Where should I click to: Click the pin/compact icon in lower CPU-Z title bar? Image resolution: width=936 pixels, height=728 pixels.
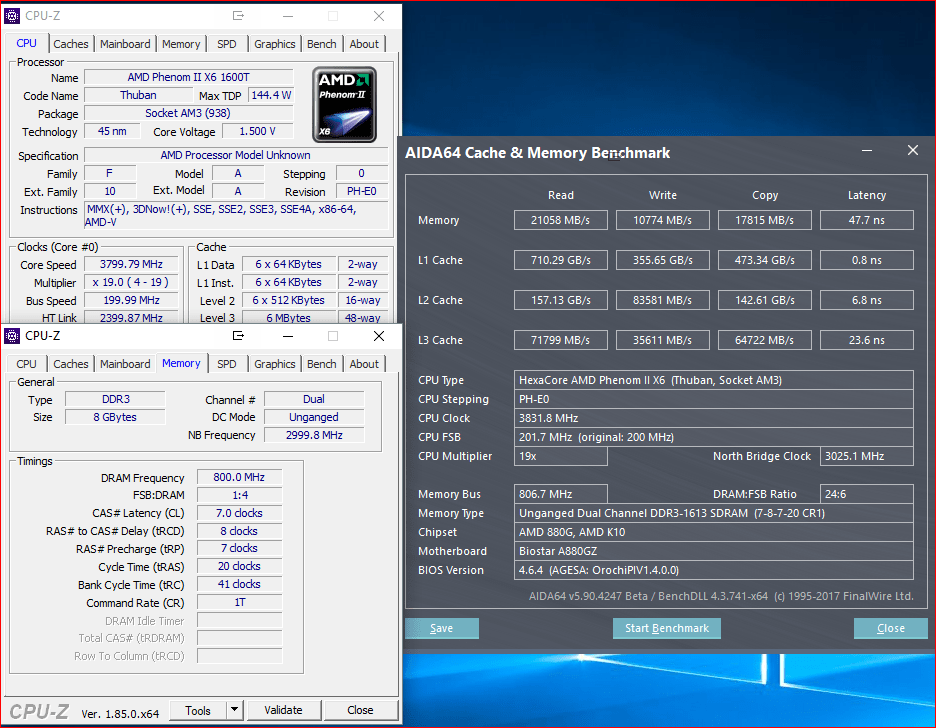(x=238, y=336)
